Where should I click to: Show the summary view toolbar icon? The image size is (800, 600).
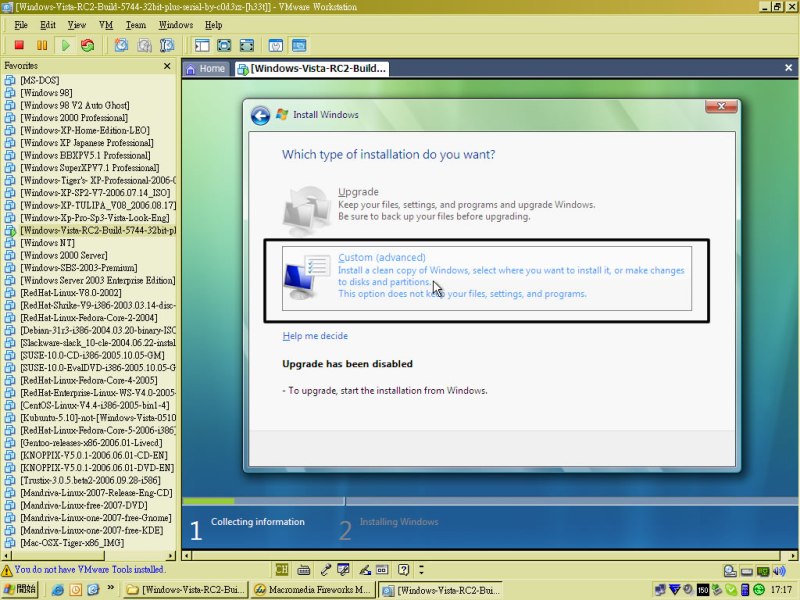pos(276,45)
